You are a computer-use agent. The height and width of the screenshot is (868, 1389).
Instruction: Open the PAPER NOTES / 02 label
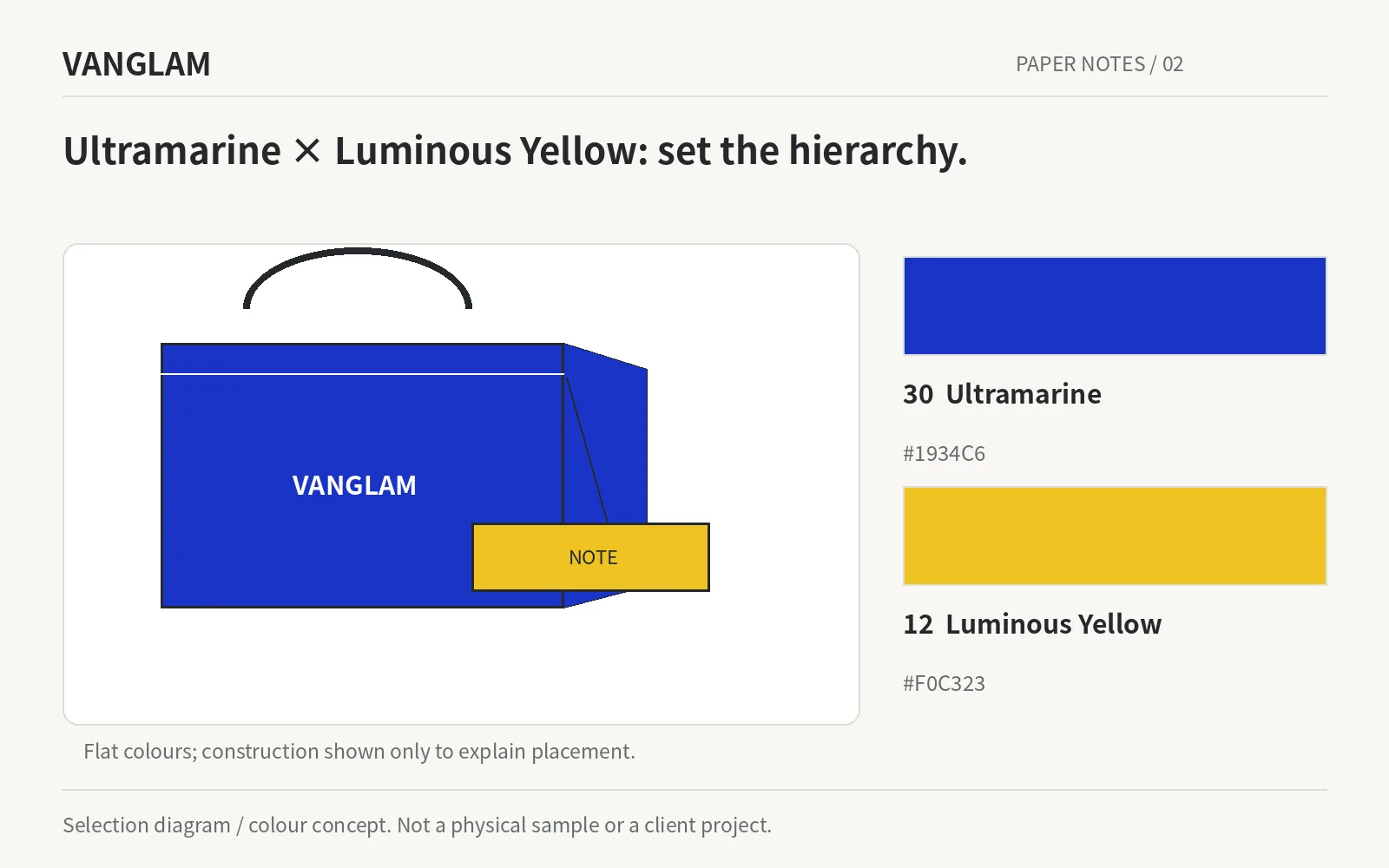pos(1099,64)
